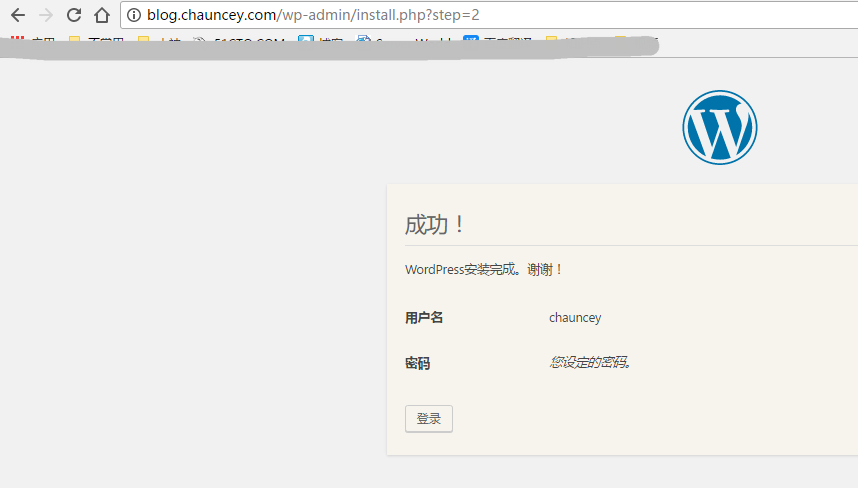Click the 您设定的密码 text
Image resolution: width=858 pixels, height=488 pixels.
click(x=590, y=362)
